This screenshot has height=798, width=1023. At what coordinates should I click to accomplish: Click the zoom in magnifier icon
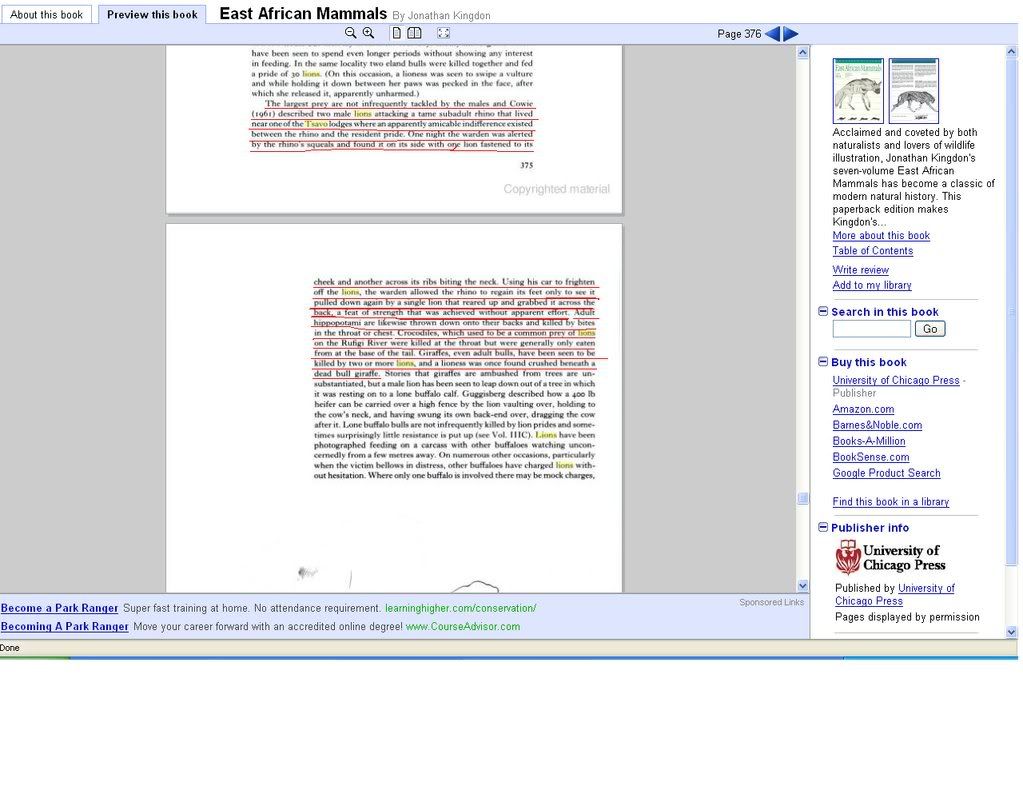[368, 33]
